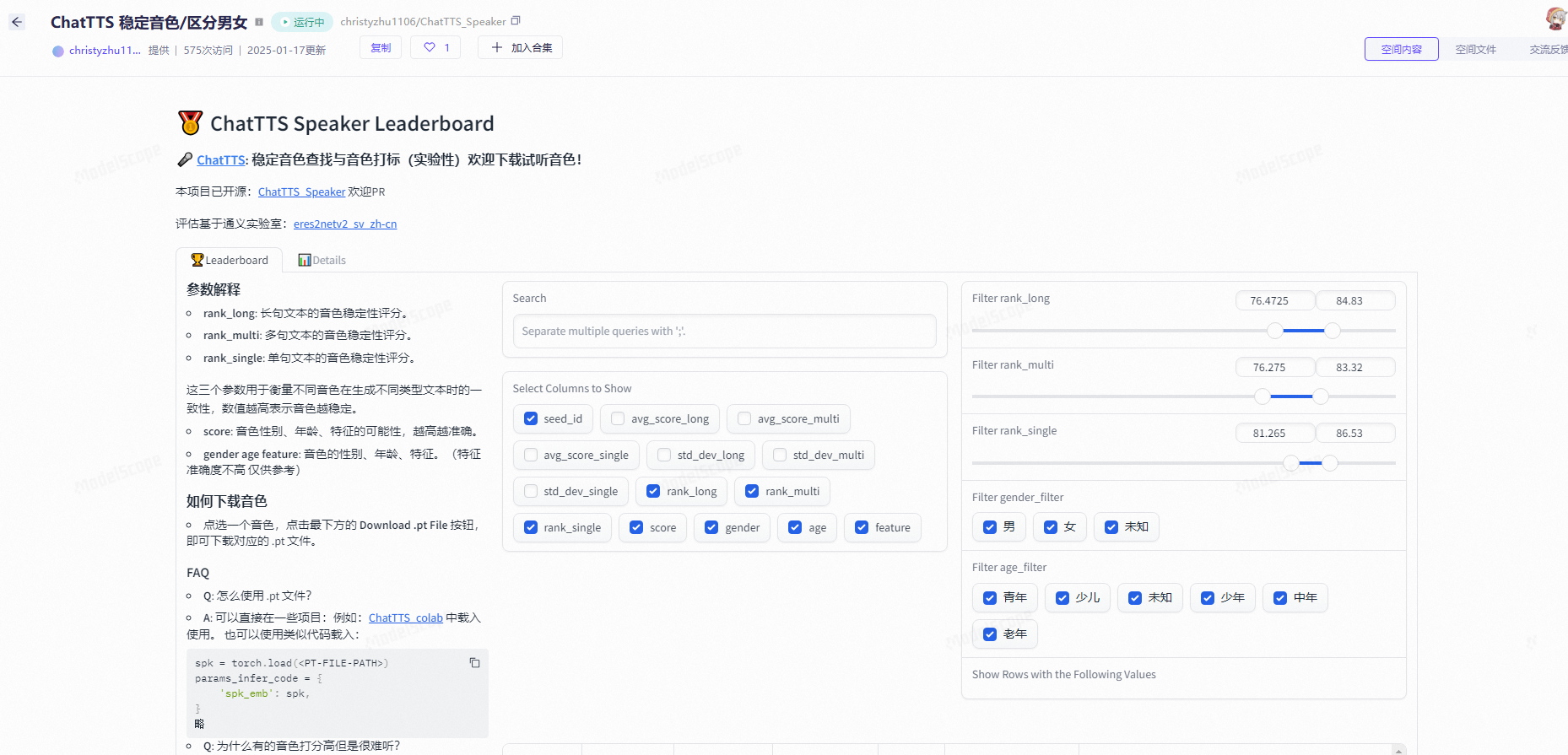Click the small square icon beside title
Image resolution: width=1568 pixels, height=755 pixels.
259,22
